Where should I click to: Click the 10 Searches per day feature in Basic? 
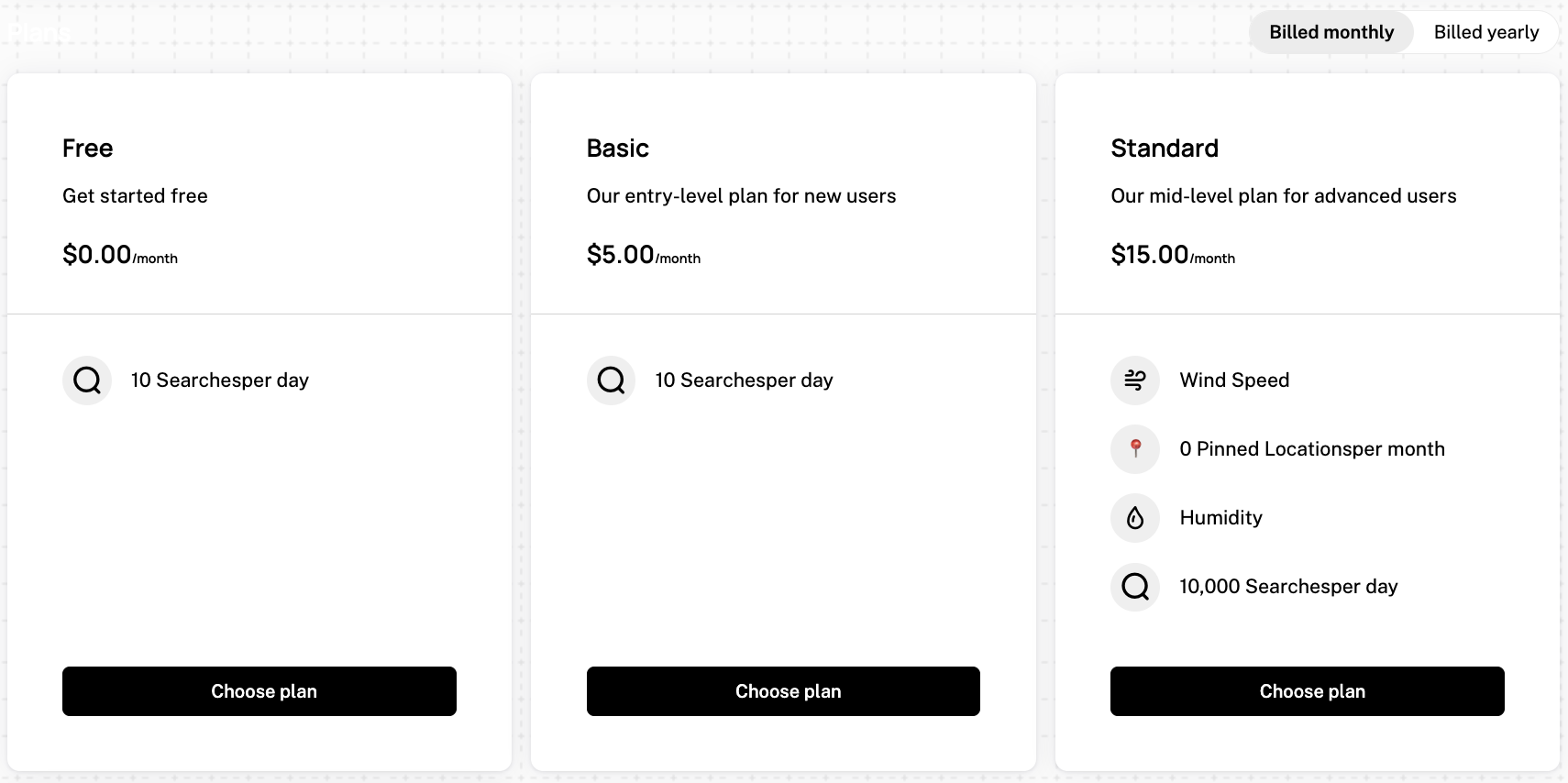744,380
